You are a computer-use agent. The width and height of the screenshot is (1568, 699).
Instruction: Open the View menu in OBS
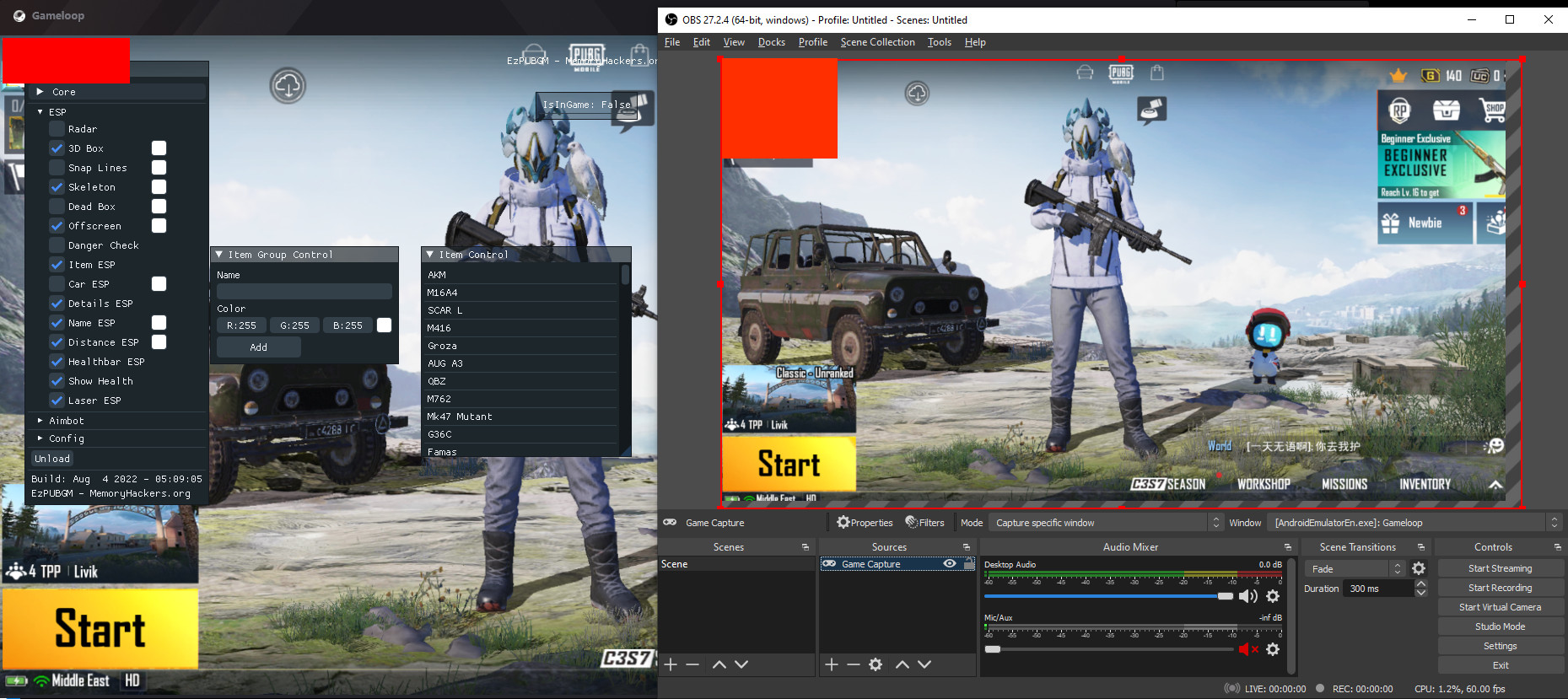coord(734,42)
